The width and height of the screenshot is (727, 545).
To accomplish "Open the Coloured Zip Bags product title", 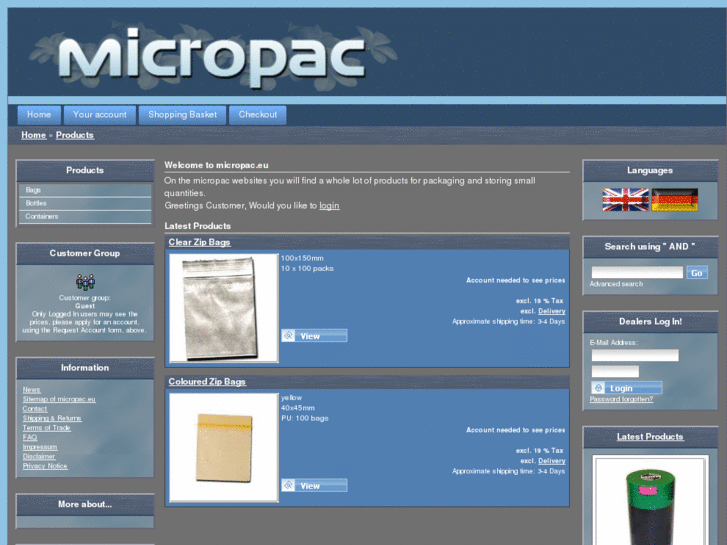I will 207,382.
